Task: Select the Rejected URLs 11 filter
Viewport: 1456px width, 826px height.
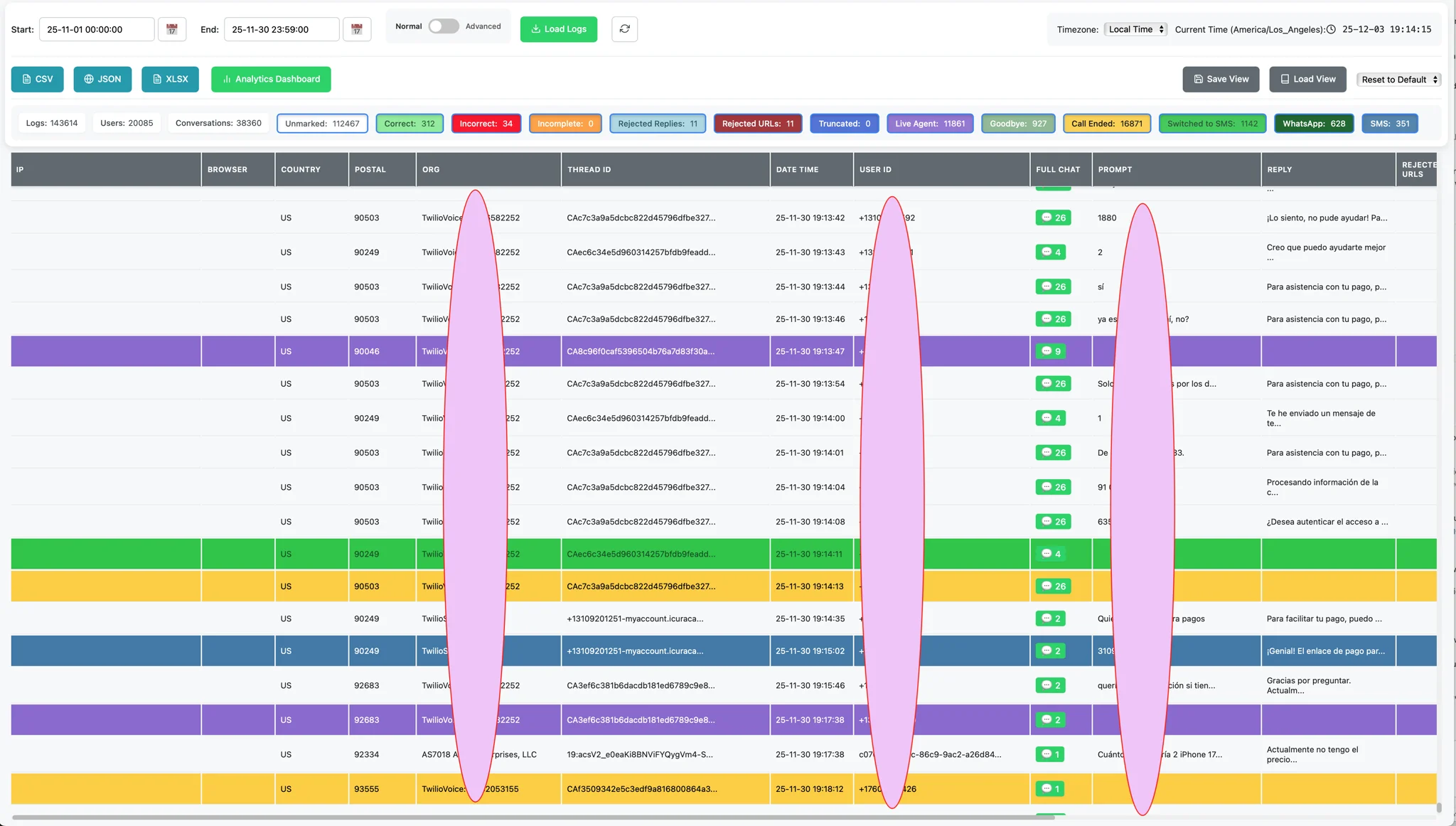Action: (759, 124)
